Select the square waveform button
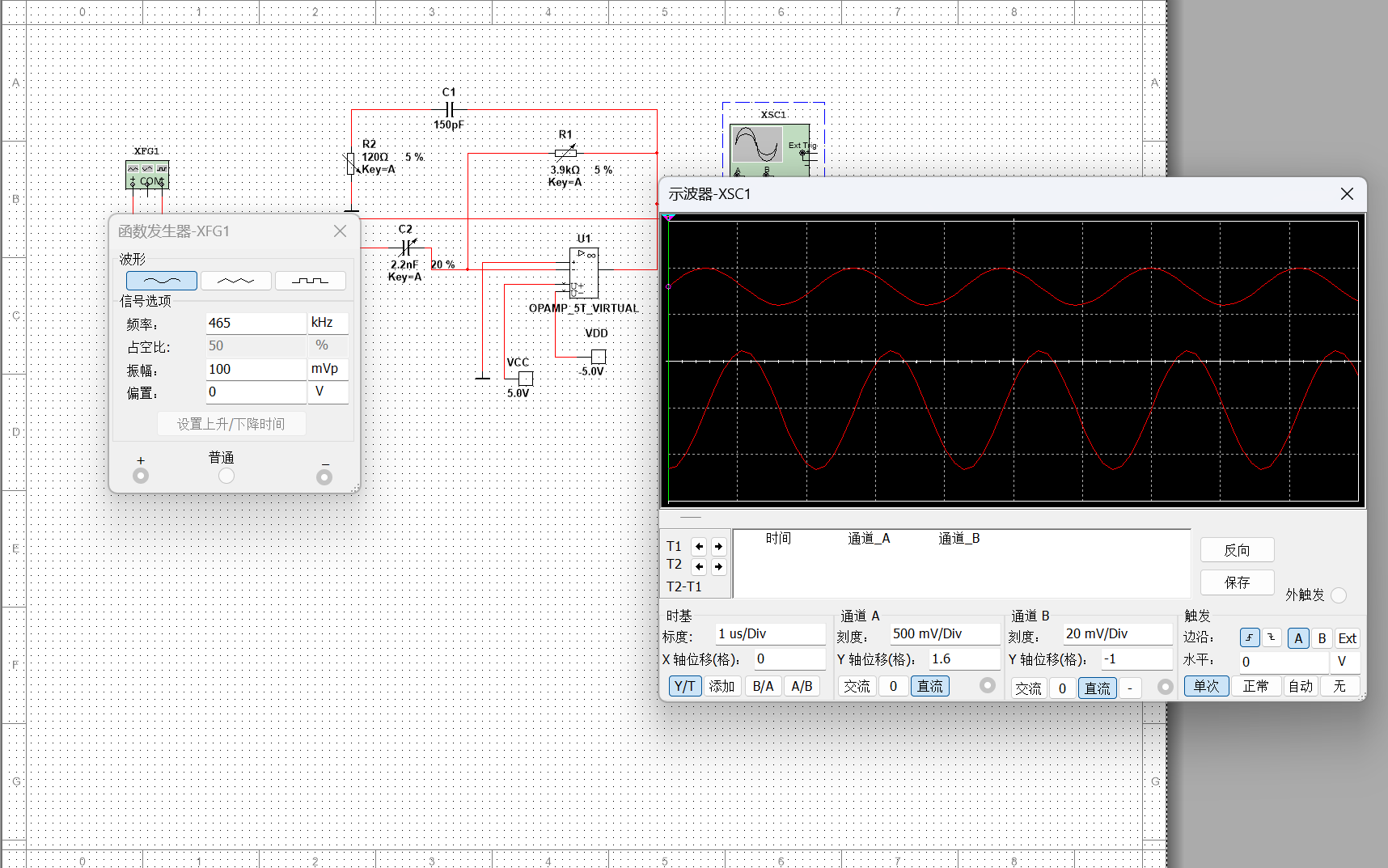Screen dimensions: 1388x868 point(311,281)
